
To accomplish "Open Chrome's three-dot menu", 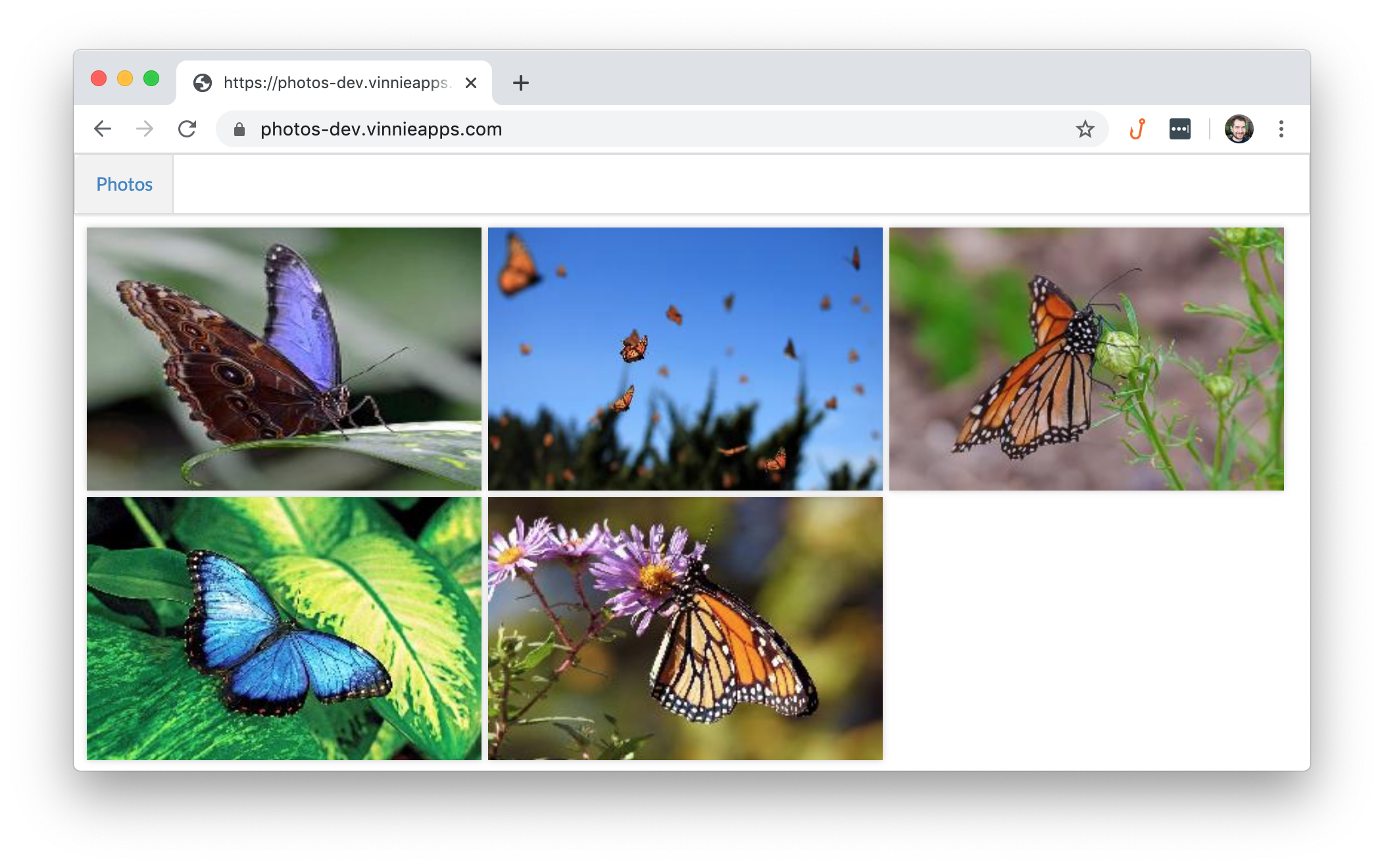I will [1281, 129].
